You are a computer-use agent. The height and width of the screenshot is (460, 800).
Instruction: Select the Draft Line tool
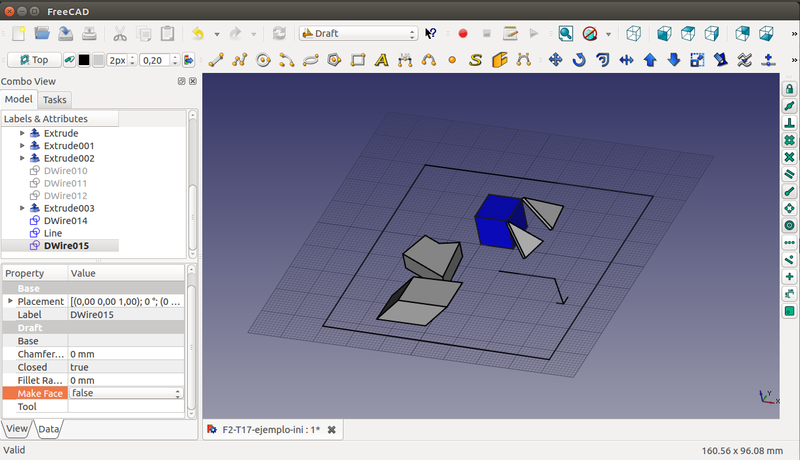(x=218, y=59)
